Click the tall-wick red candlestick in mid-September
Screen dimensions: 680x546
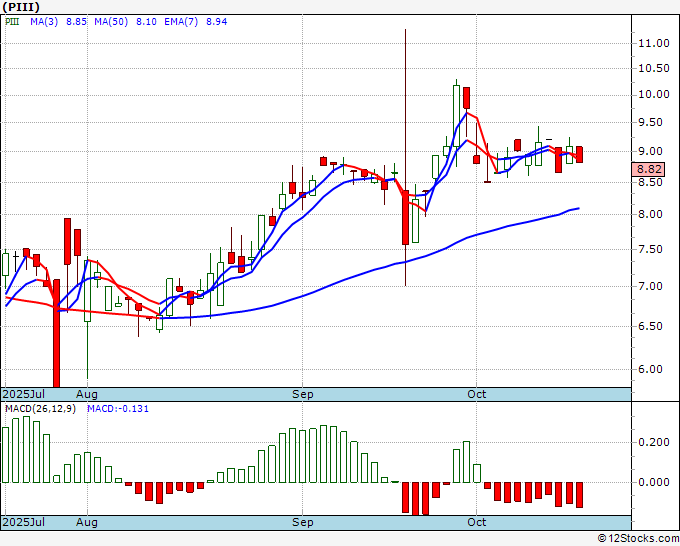point(405,217)
